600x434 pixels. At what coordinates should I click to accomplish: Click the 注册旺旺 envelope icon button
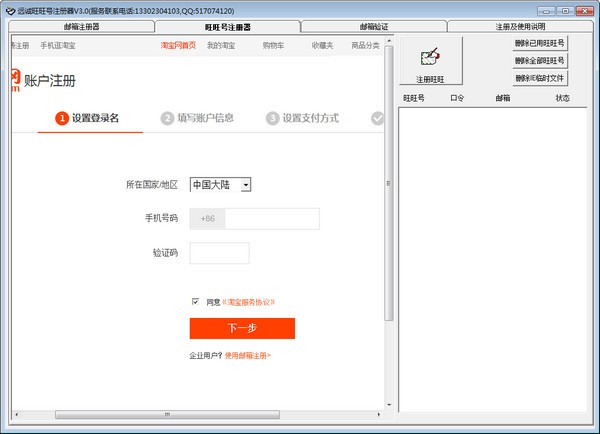pyautogui.click(x=430, y=61)
